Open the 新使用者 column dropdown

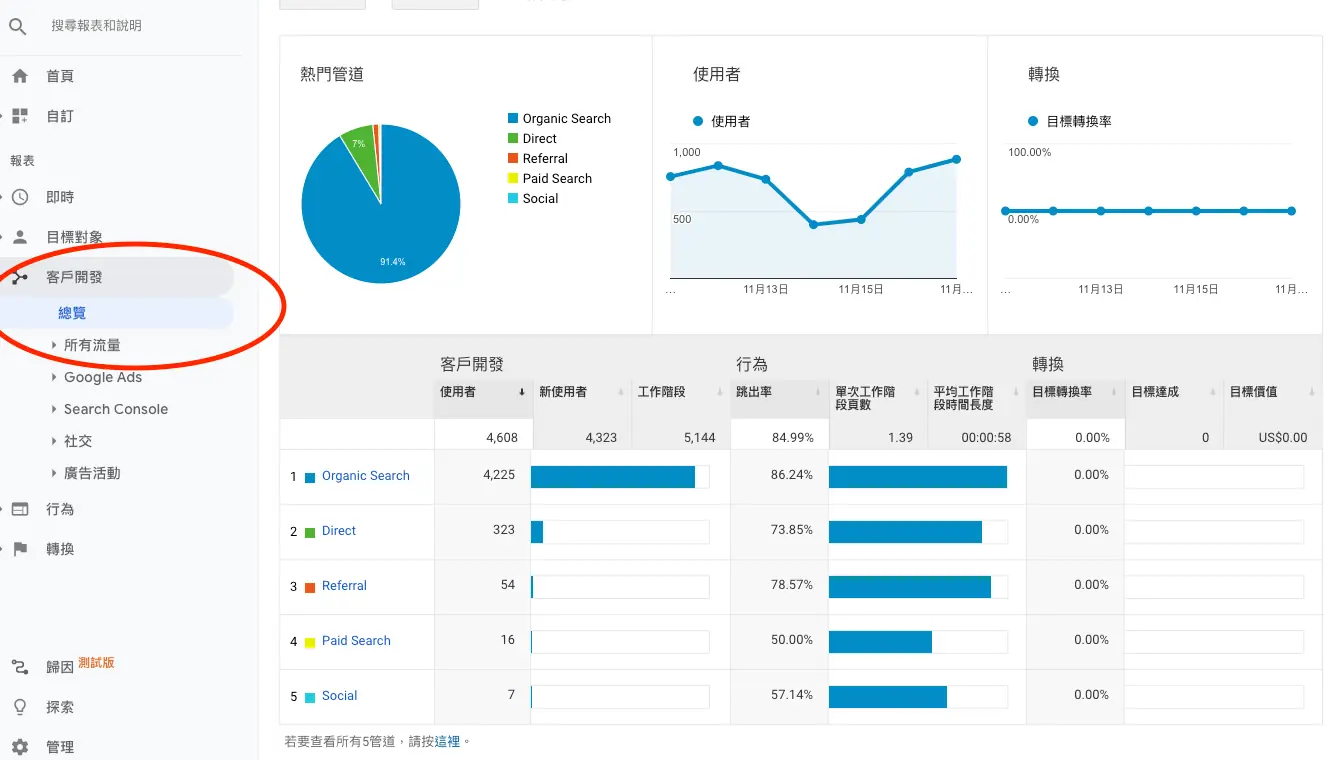(621, 392)
